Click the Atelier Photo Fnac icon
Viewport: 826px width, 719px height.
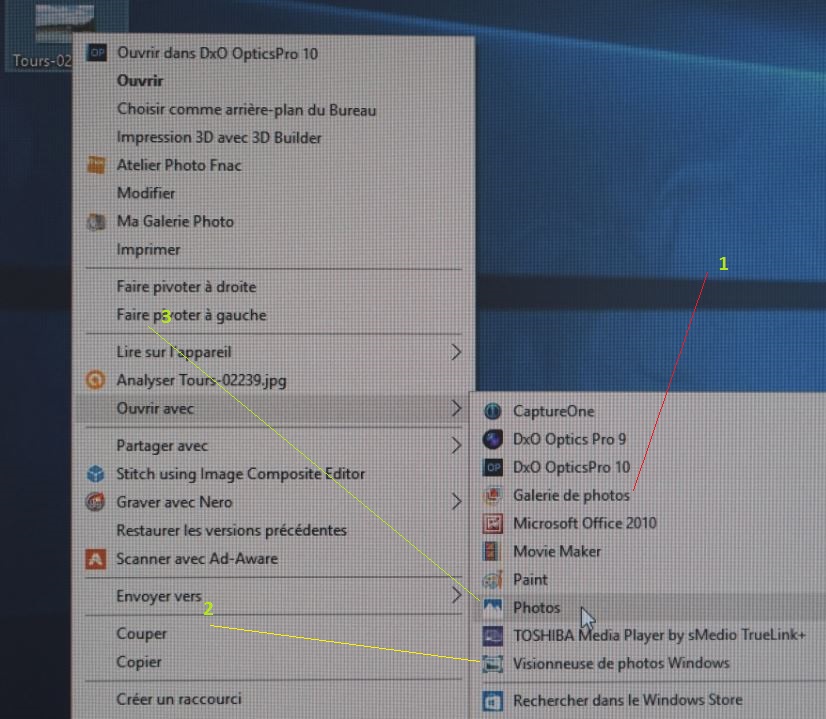pyautogui.click(x=96, y=165)
